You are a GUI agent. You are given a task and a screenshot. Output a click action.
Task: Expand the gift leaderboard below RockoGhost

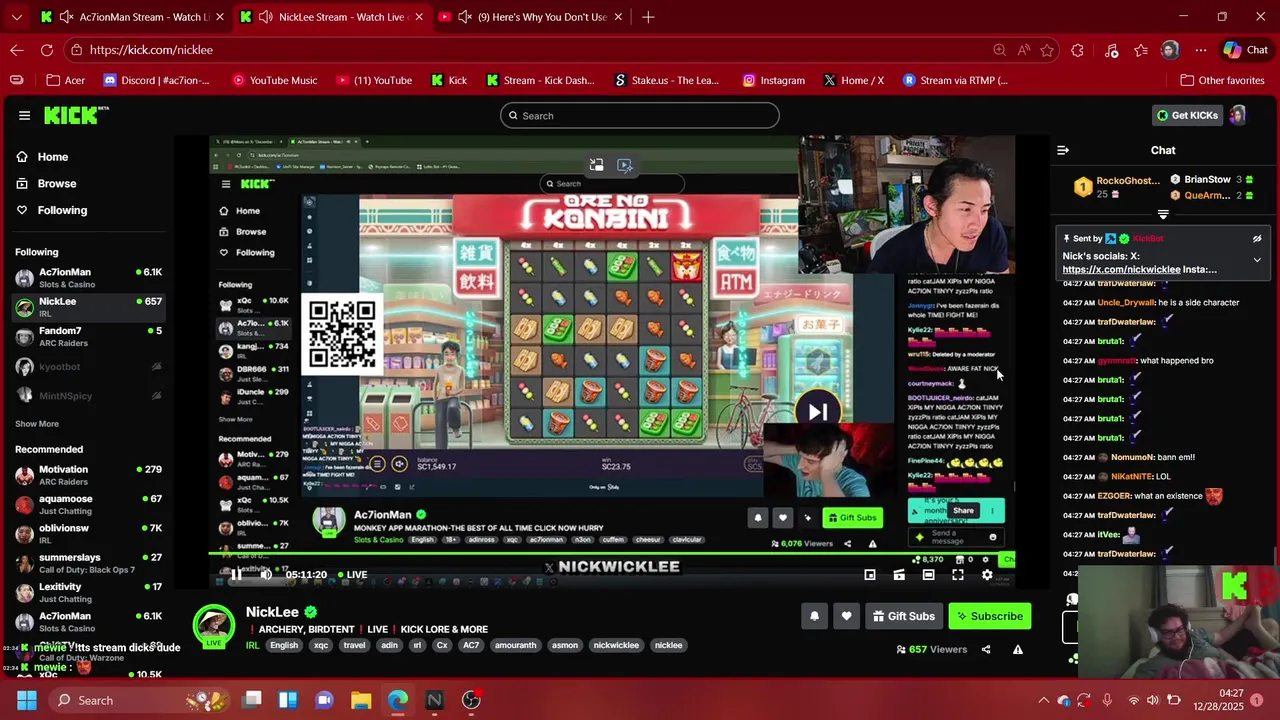(x=1163, y=214)
